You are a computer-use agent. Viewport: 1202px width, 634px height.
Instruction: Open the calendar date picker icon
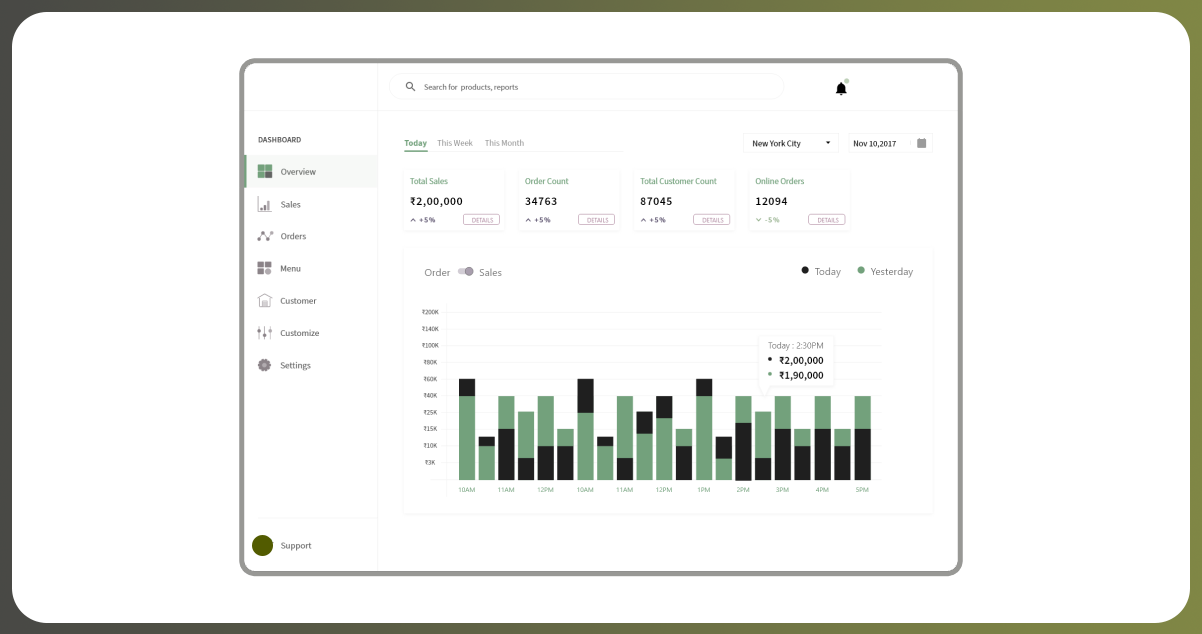point(922,143)
